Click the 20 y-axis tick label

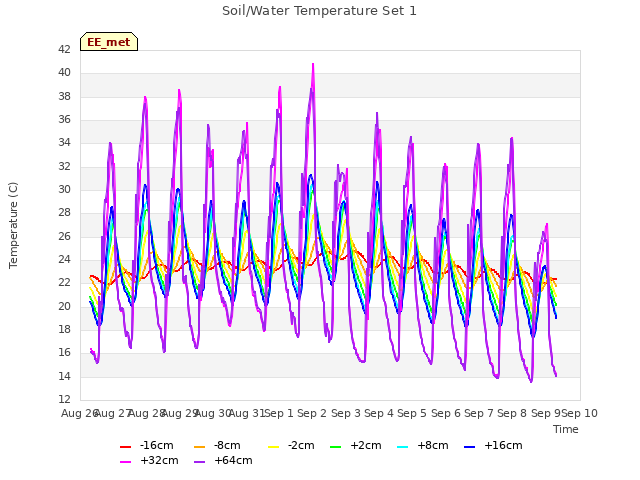(64, 306)
